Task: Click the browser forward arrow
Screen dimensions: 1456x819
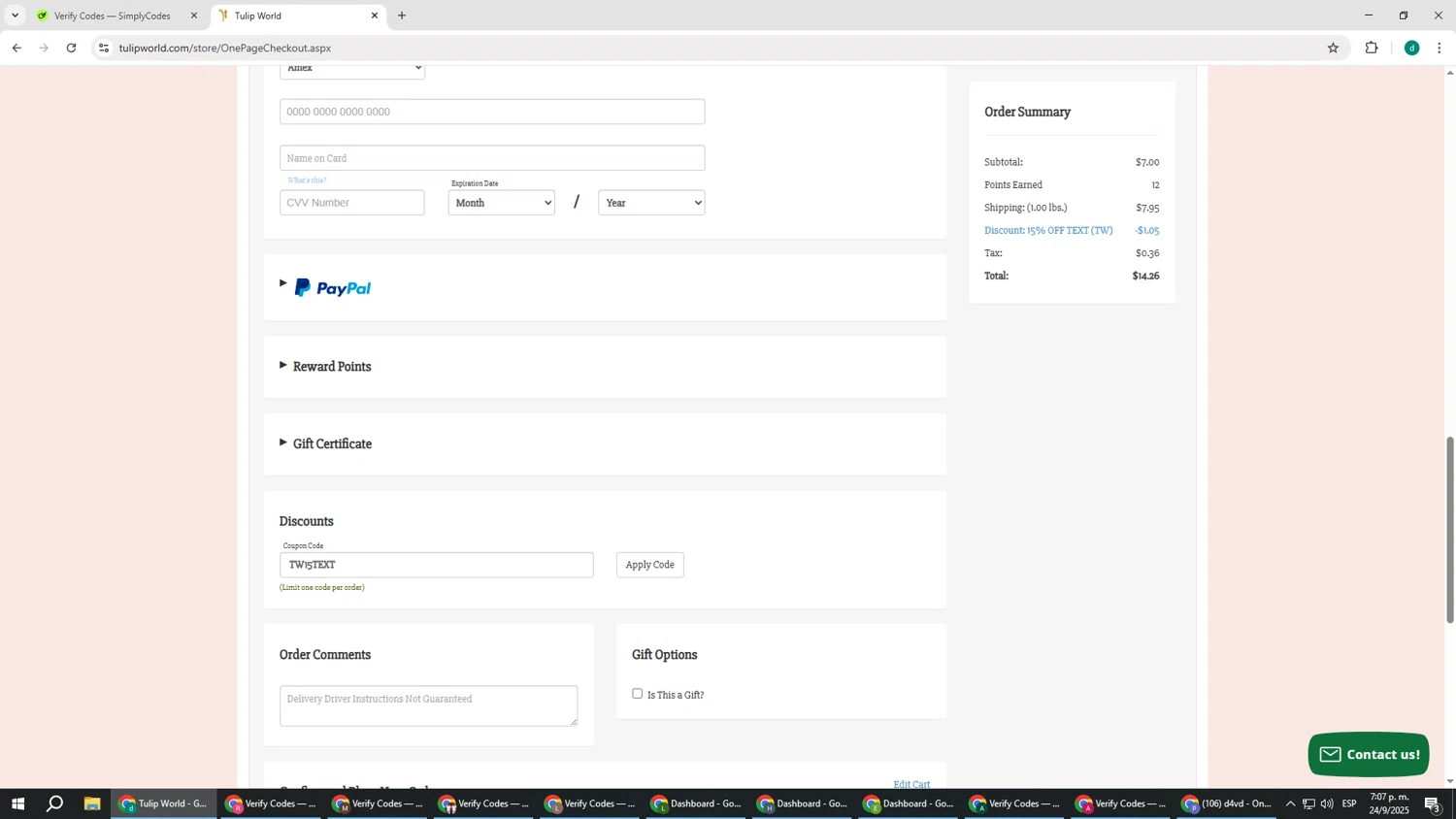Action: click(x=44, y=48)
